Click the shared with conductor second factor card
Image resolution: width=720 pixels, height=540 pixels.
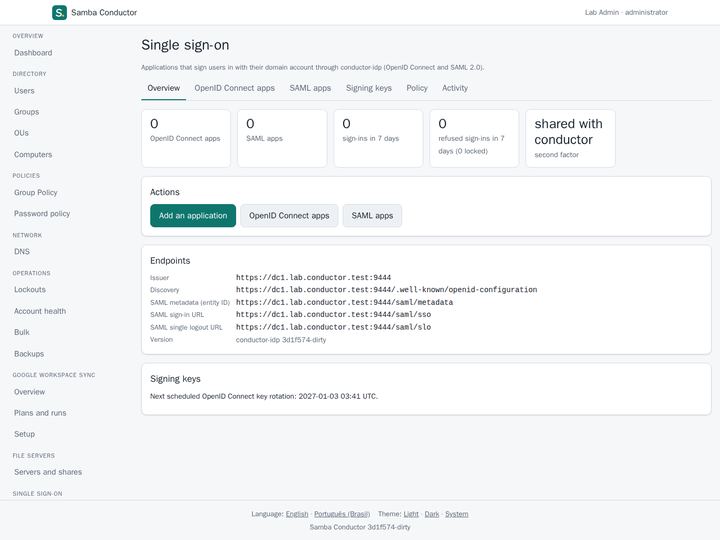pyautogui.click(x=570, y=138)
